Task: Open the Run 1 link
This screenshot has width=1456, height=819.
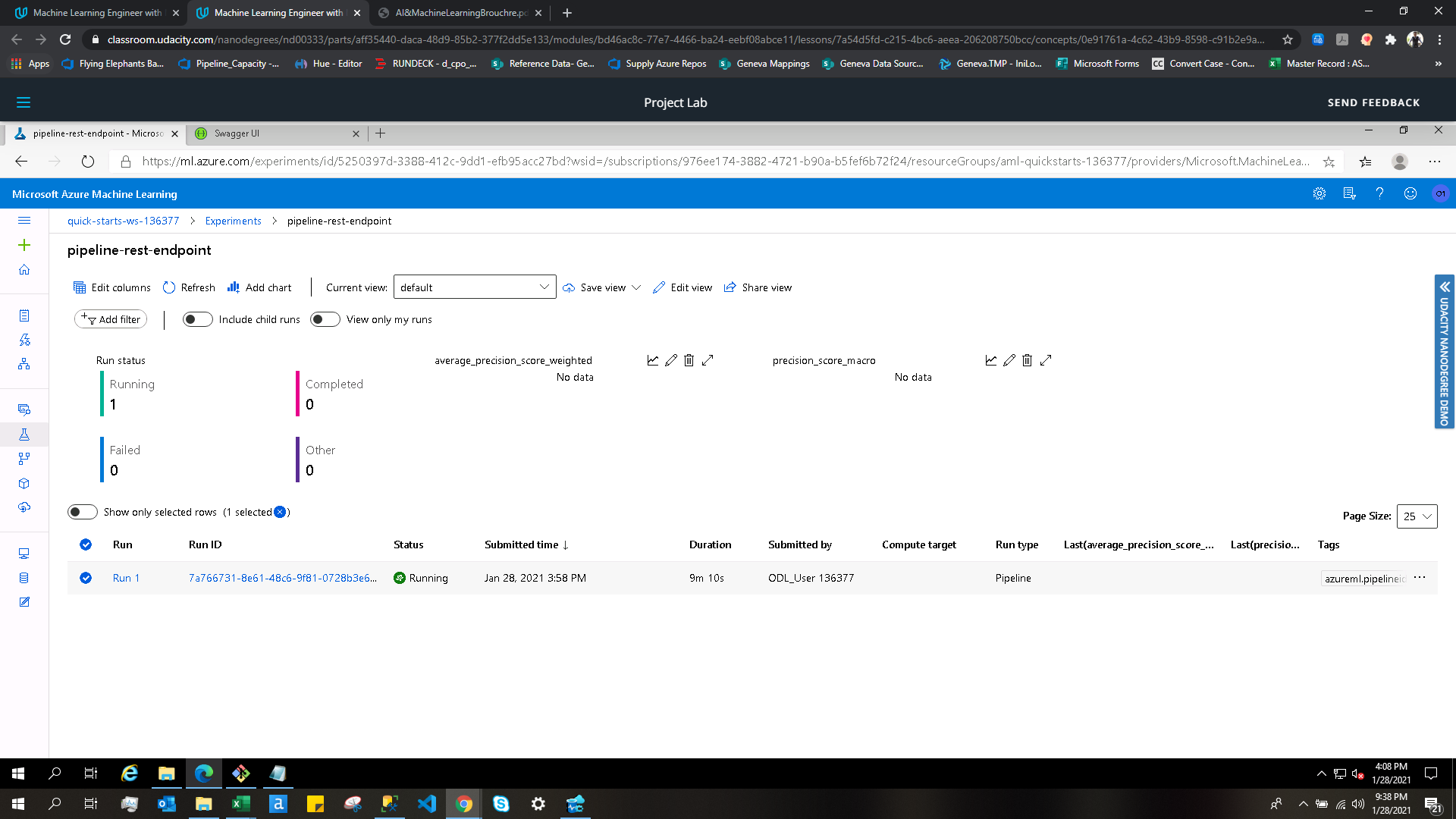Action: (126, 578)
